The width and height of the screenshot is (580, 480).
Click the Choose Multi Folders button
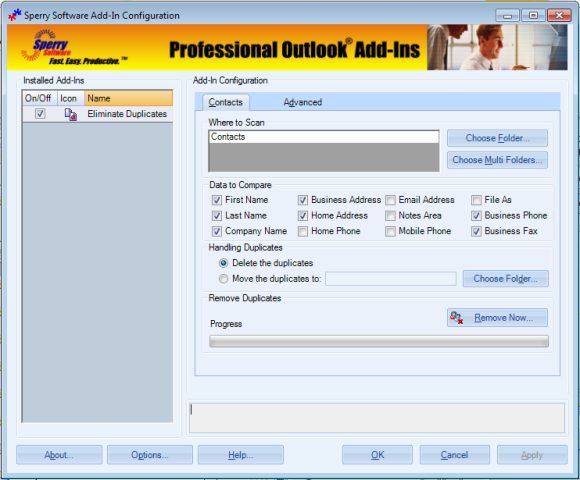click(x=497, y=160)
